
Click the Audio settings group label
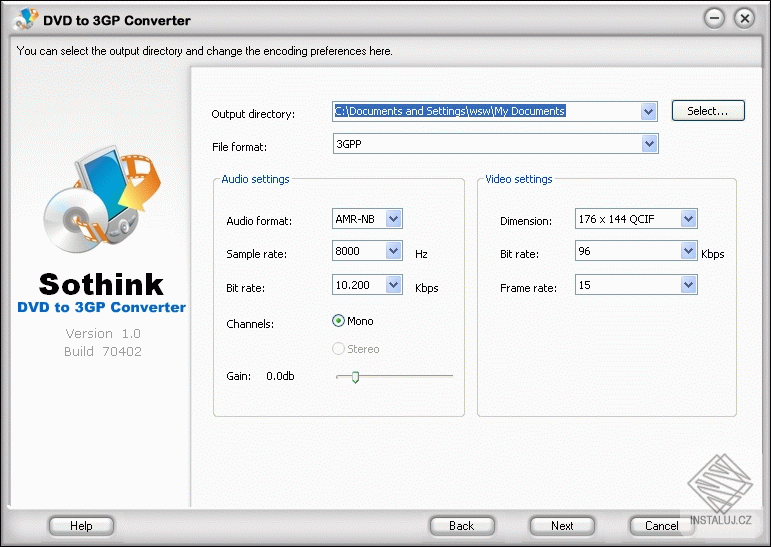[255, 179]
